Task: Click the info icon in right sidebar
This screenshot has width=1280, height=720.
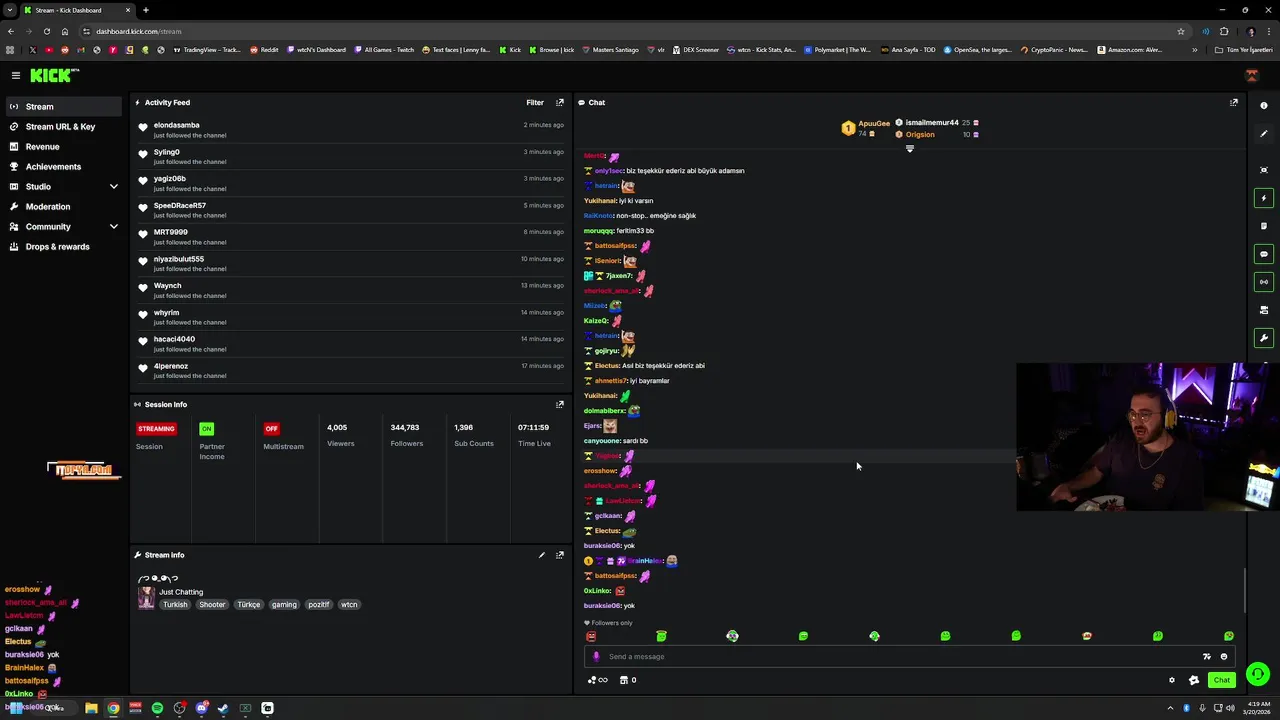Action: 1264,106
